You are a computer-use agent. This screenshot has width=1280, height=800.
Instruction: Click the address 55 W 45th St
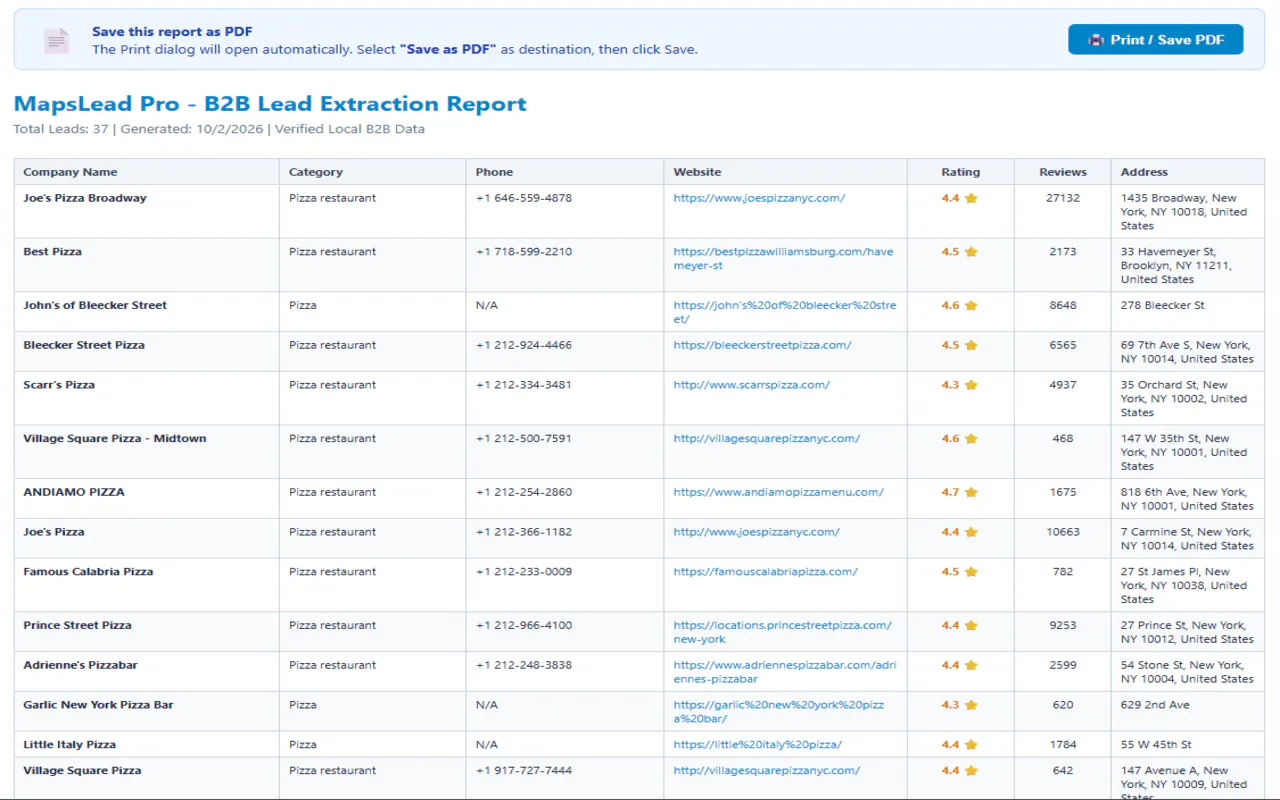tap(1156, 745)
